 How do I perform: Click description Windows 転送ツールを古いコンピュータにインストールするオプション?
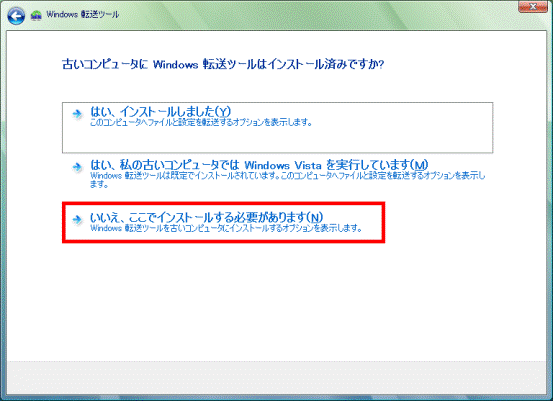pyautogui.click(x=226, y=228)
